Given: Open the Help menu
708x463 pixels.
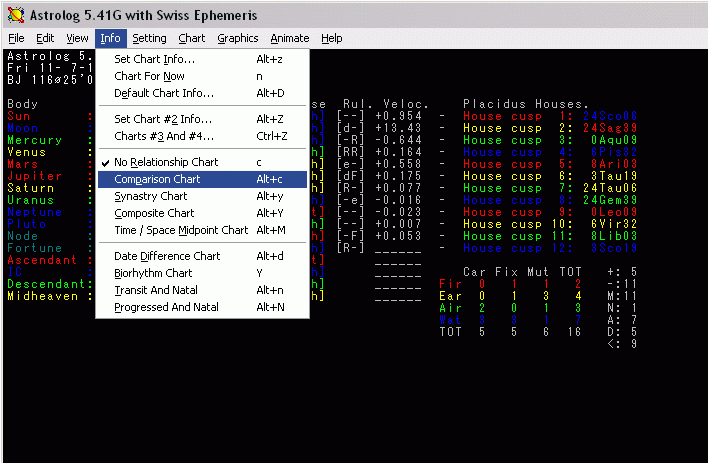Looking at the screenshot, I should point(331,38).
